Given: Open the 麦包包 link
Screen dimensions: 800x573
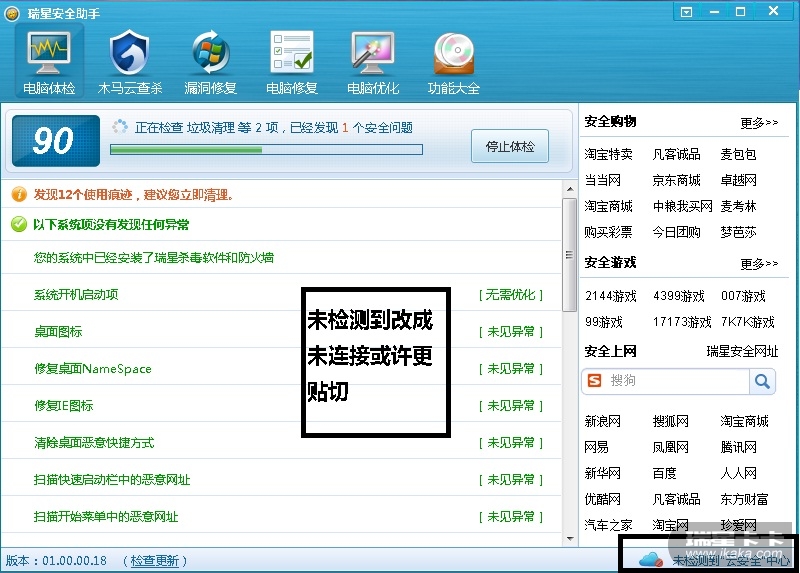Looking at the screenshot, I should click(738, 154).
